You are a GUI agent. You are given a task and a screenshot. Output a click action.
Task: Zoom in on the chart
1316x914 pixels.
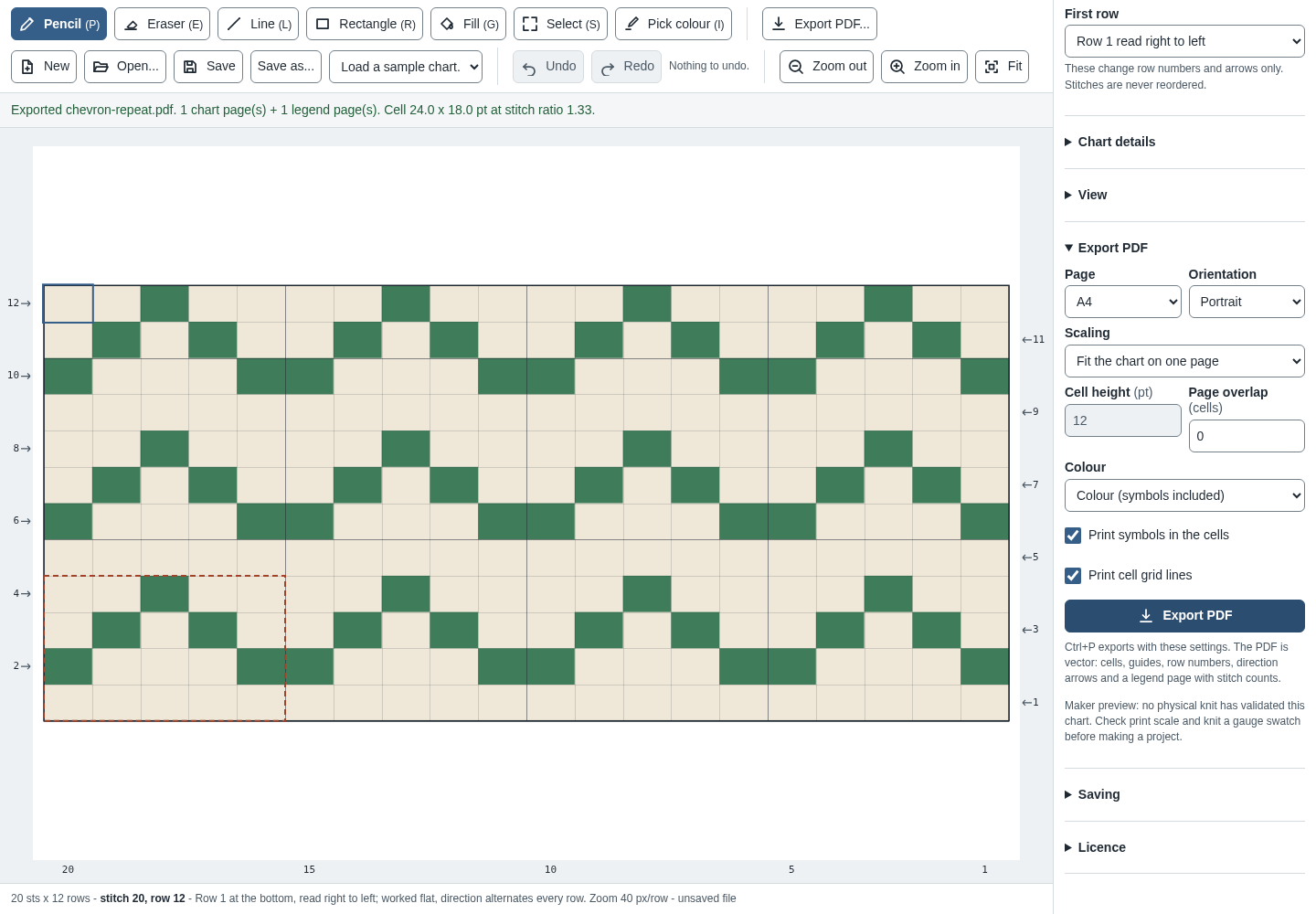[x=924, y=67]
